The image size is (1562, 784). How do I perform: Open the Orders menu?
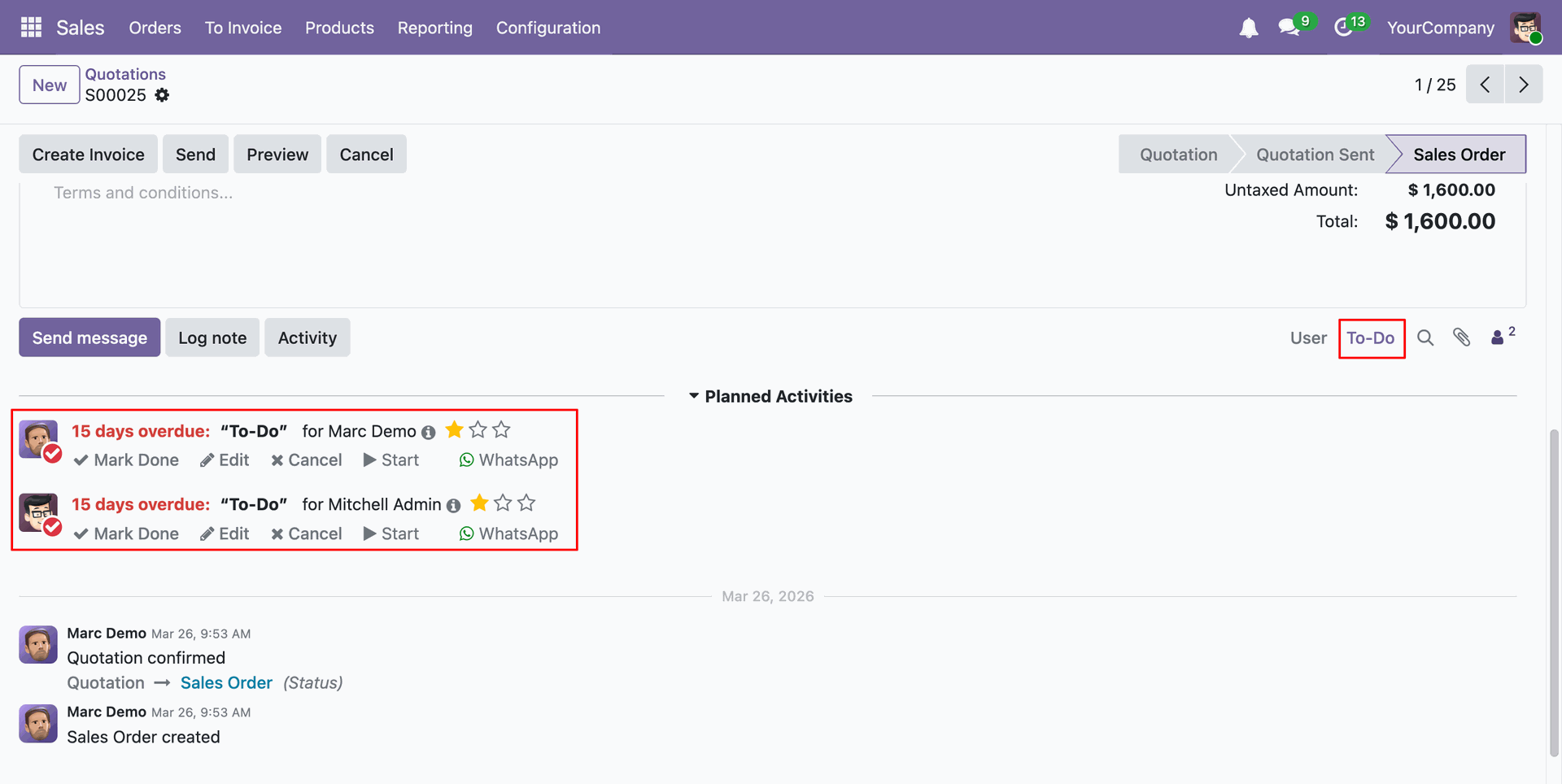[155, 28]
